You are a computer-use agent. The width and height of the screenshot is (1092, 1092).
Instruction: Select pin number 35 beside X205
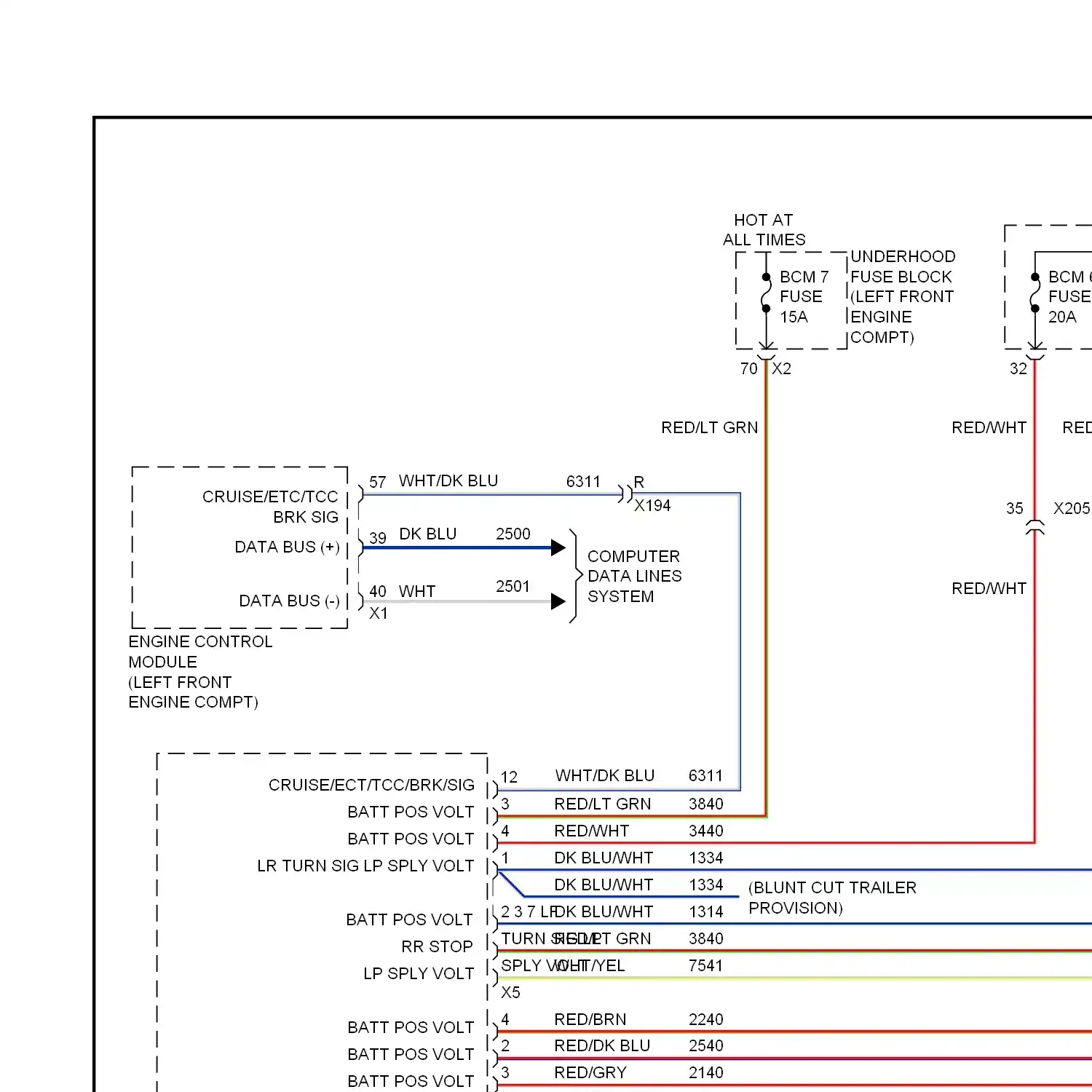[x=1014, y=508]
